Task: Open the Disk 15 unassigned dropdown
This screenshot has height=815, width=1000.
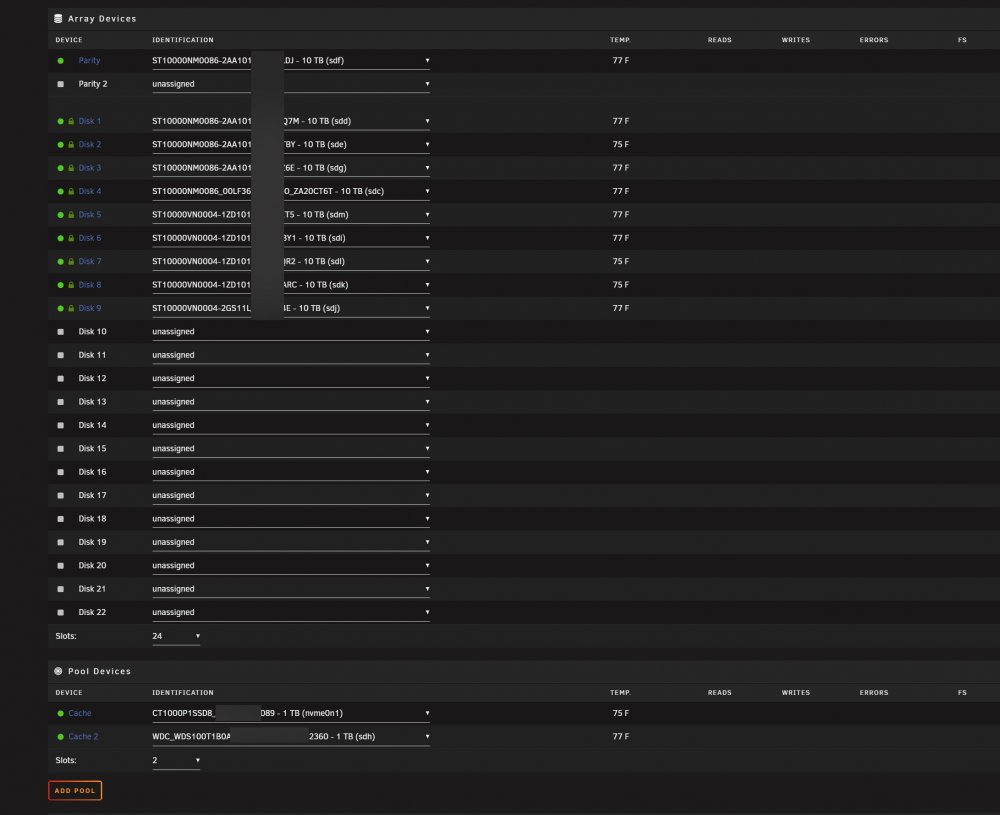Action: click(291, 448)
